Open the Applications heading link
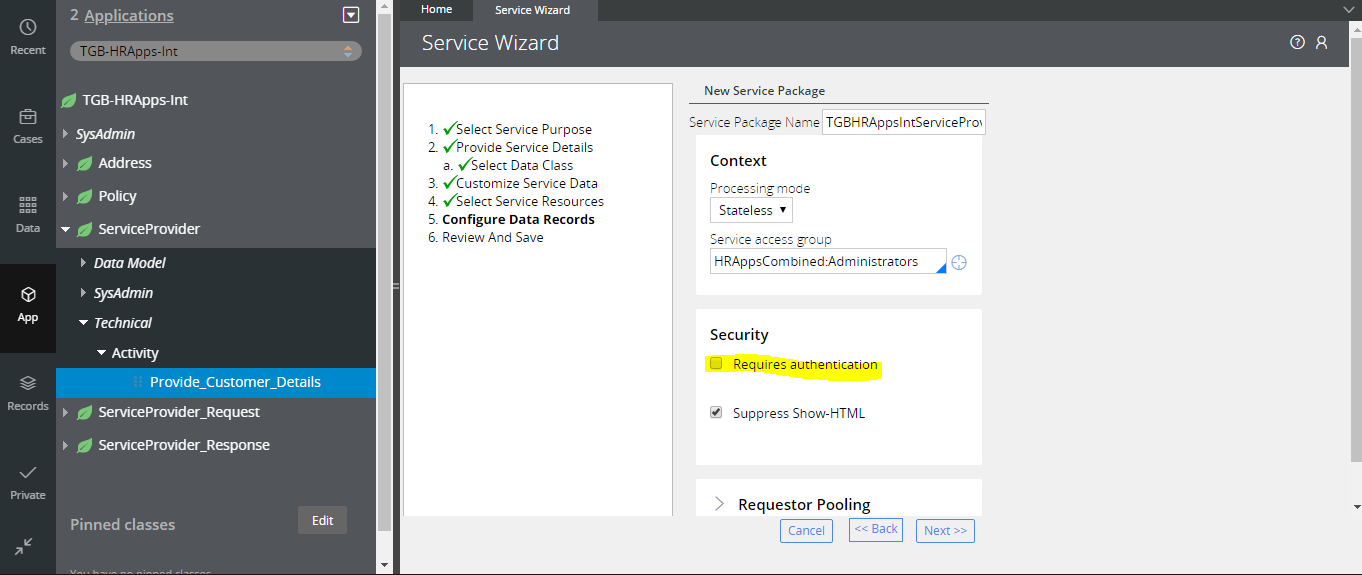1362x575 pixels. [x=129, y=16]
